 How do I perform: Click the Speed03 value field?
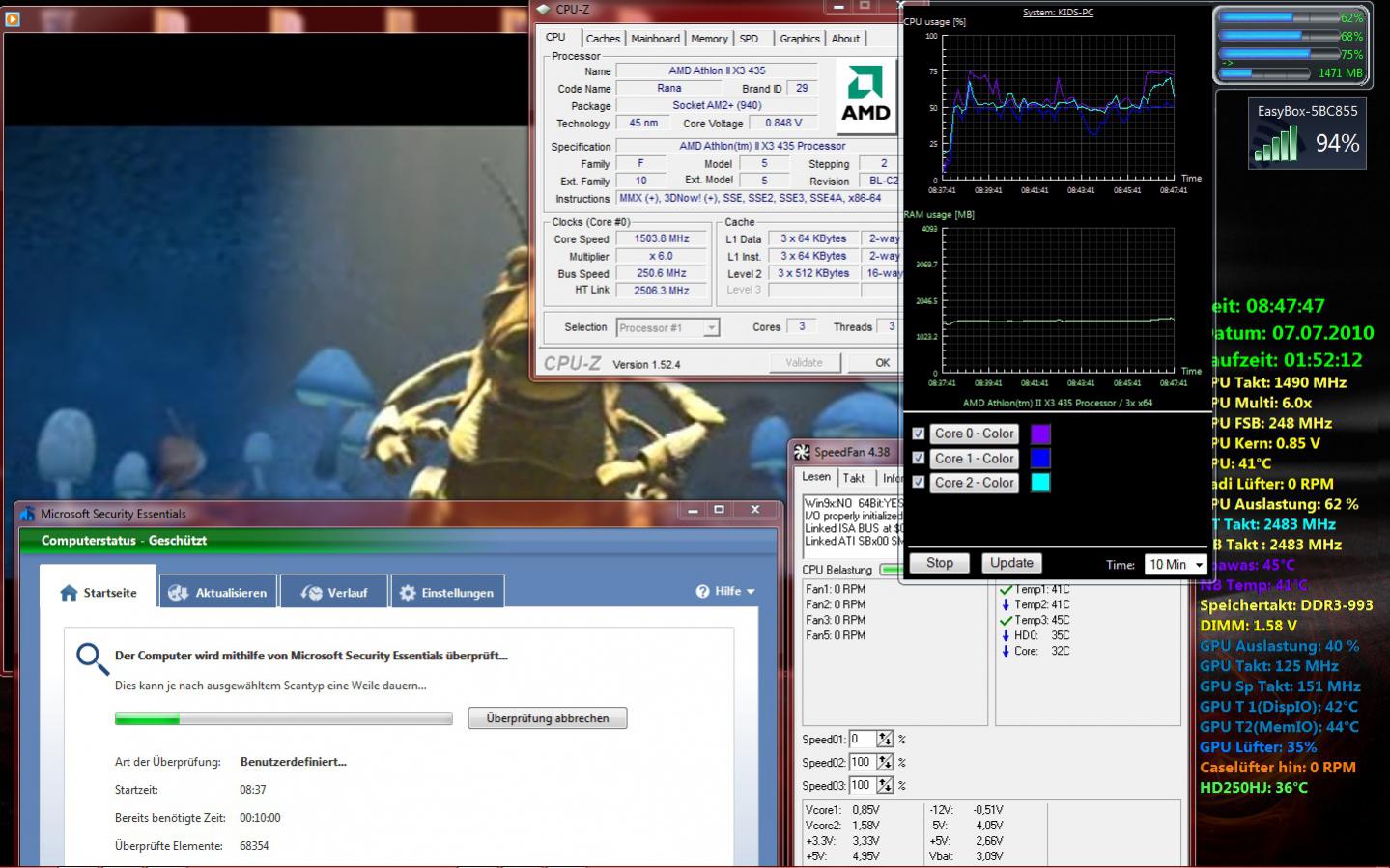862,786
